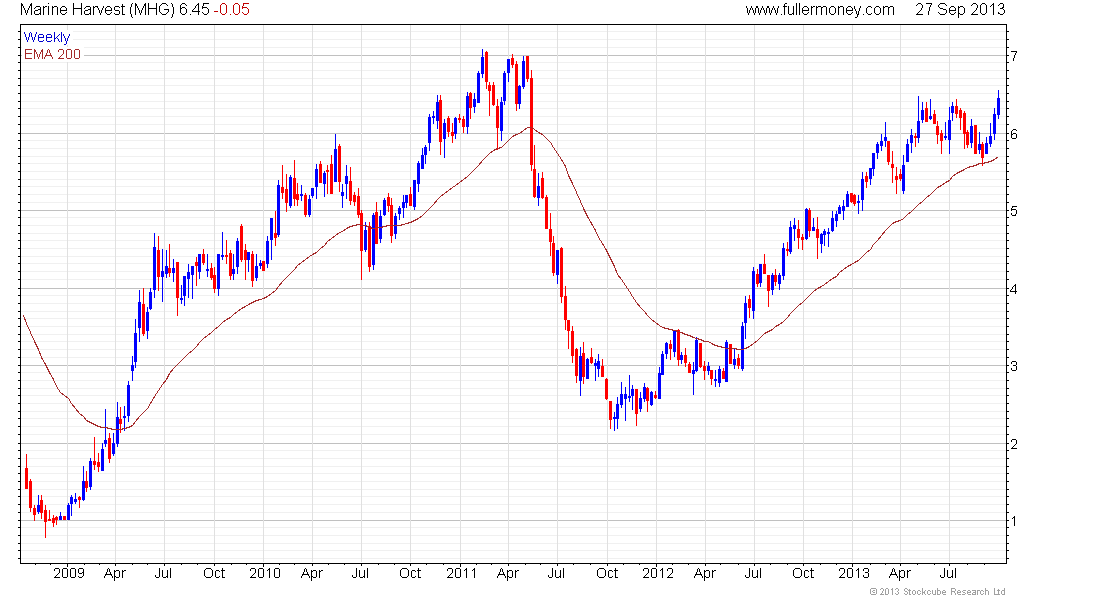Click the 2011 x-axis label
The height and width of the screenshot is (600, 1100).
pyautogui.click(x=462, y=573)
